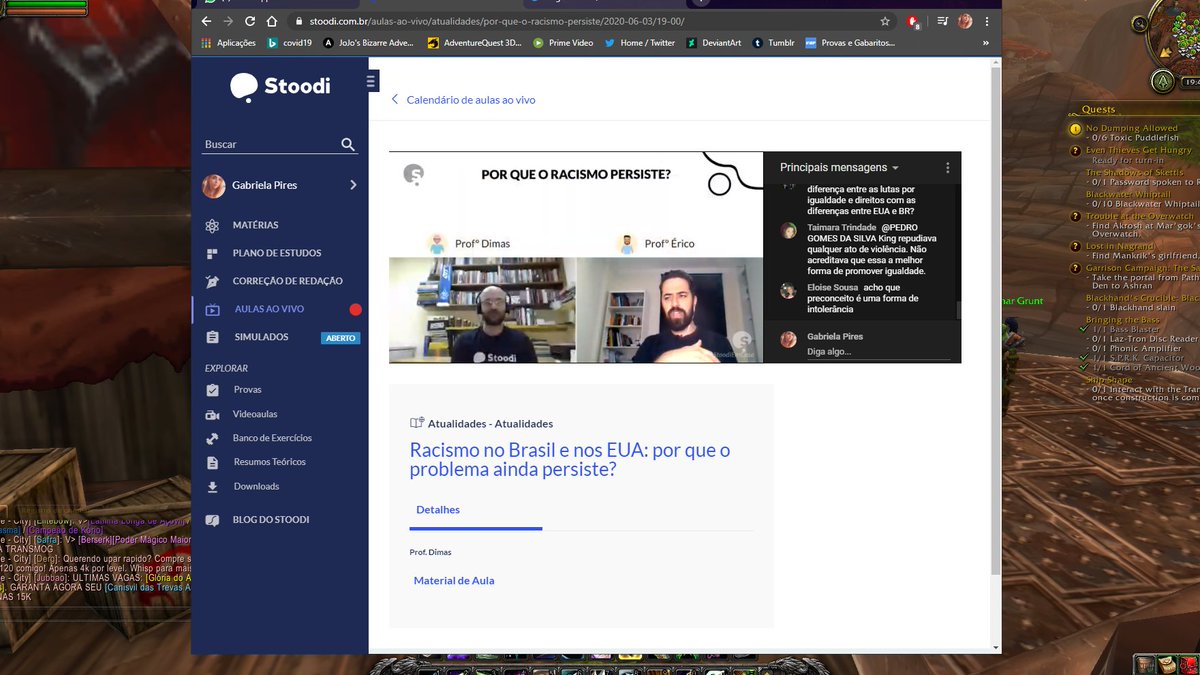Click the red live indicator dot
Screen dimensions: 1200x675
[355, 310]
